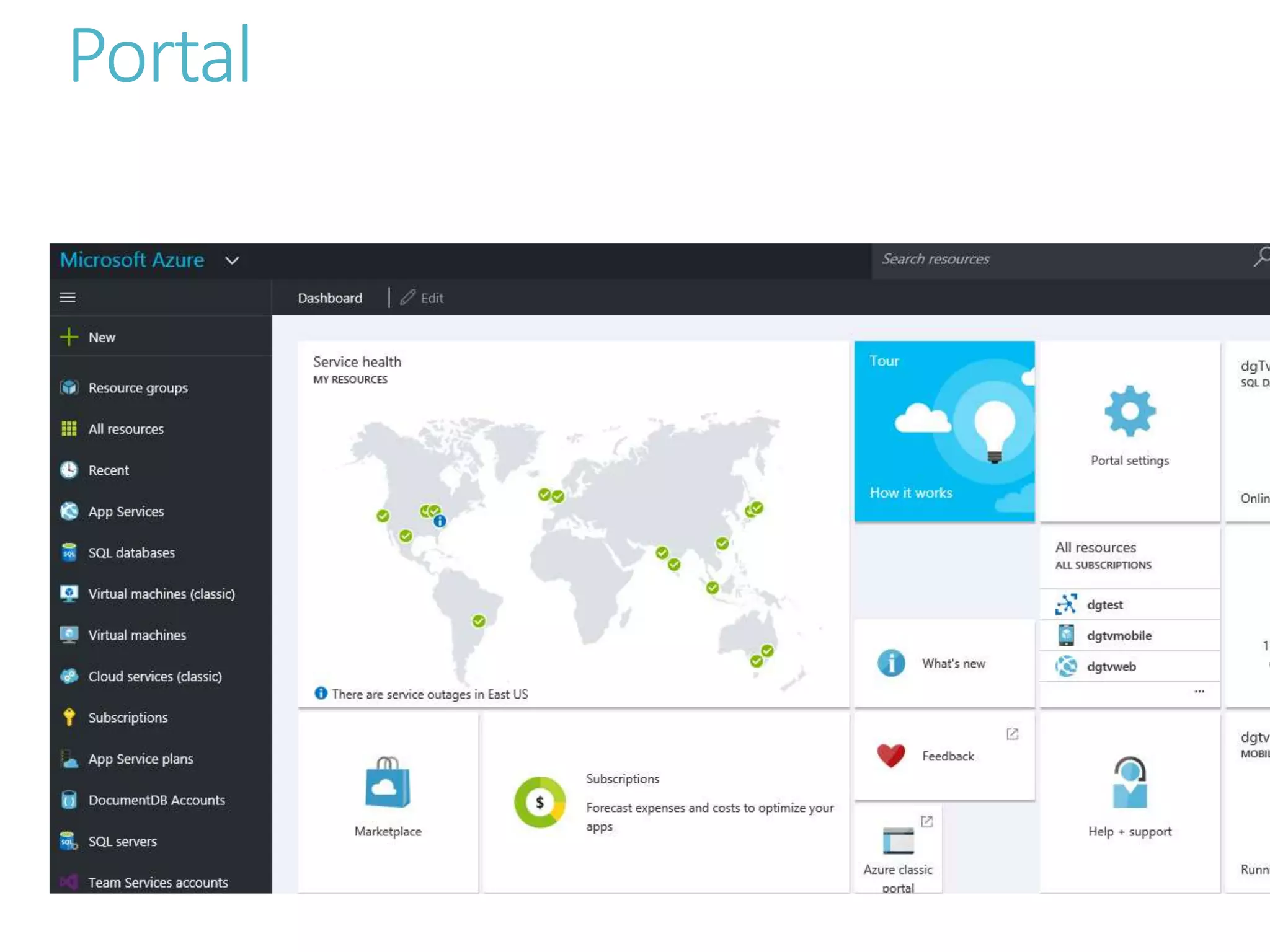Click the All resources grid icon
This screenshot has width=1270, height=952.
(x=69, y=429)
